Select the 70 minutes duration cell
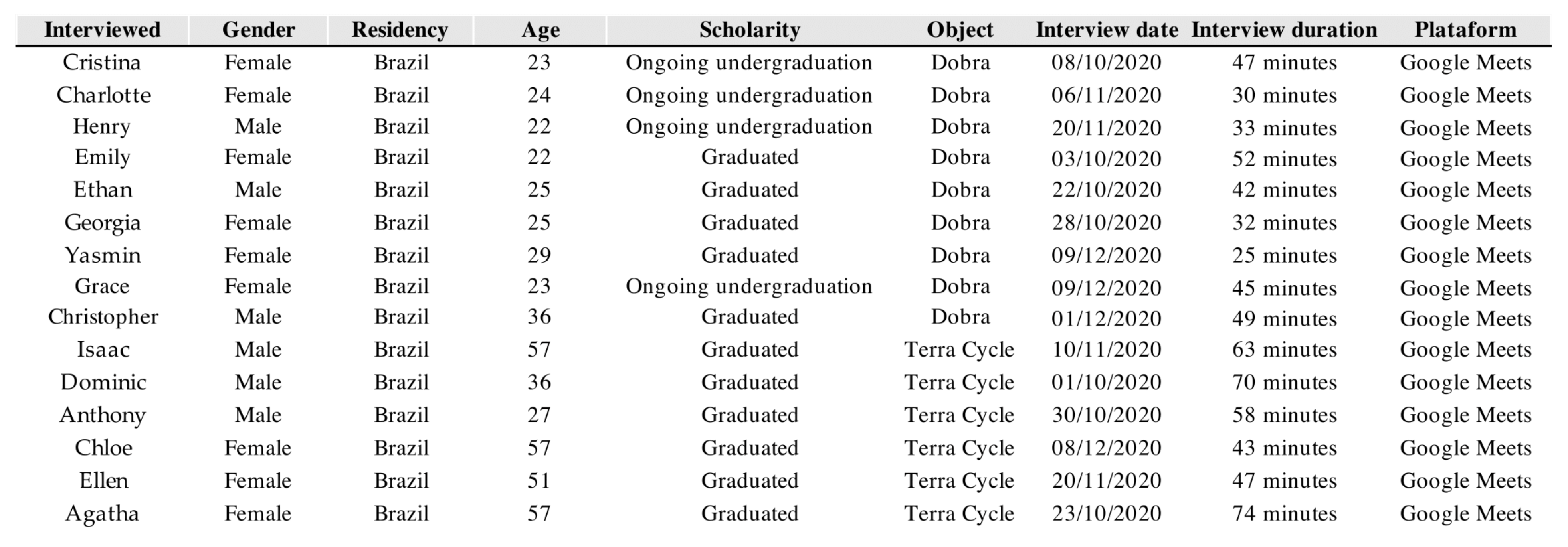This screenshot has height=547, width=1568. [1284, 382]
